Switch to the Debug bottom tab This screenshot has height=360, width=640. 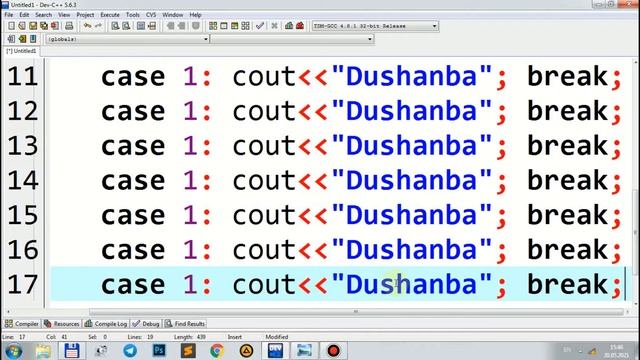146,324
